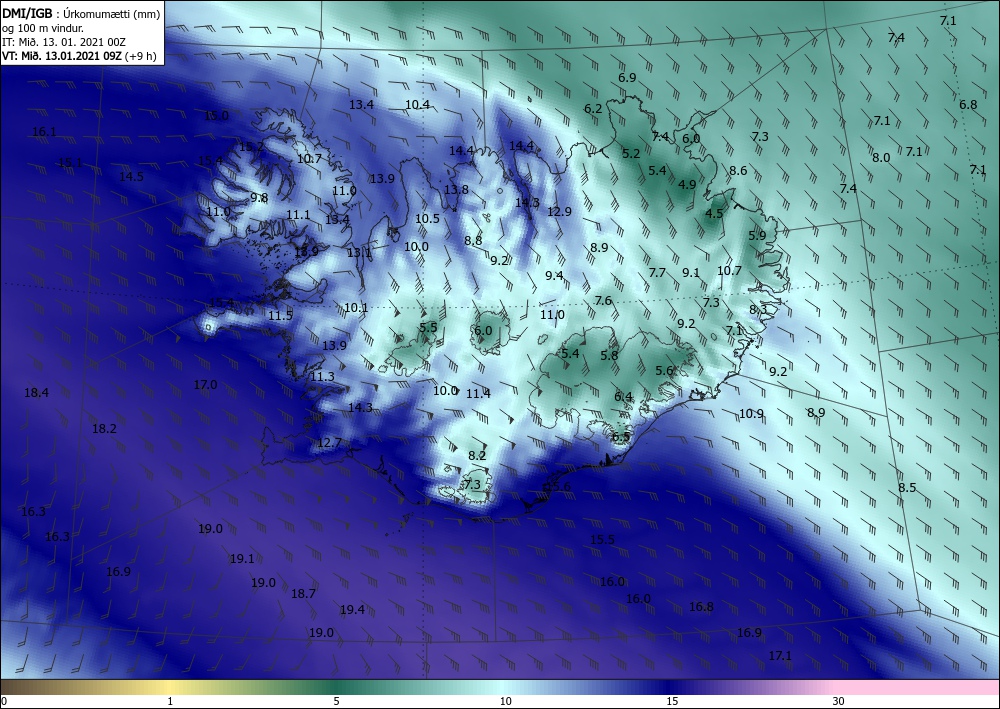This screenshot has height=709, width=1000.
Task: Click the 8.6 value on the map
Action: 738,171
